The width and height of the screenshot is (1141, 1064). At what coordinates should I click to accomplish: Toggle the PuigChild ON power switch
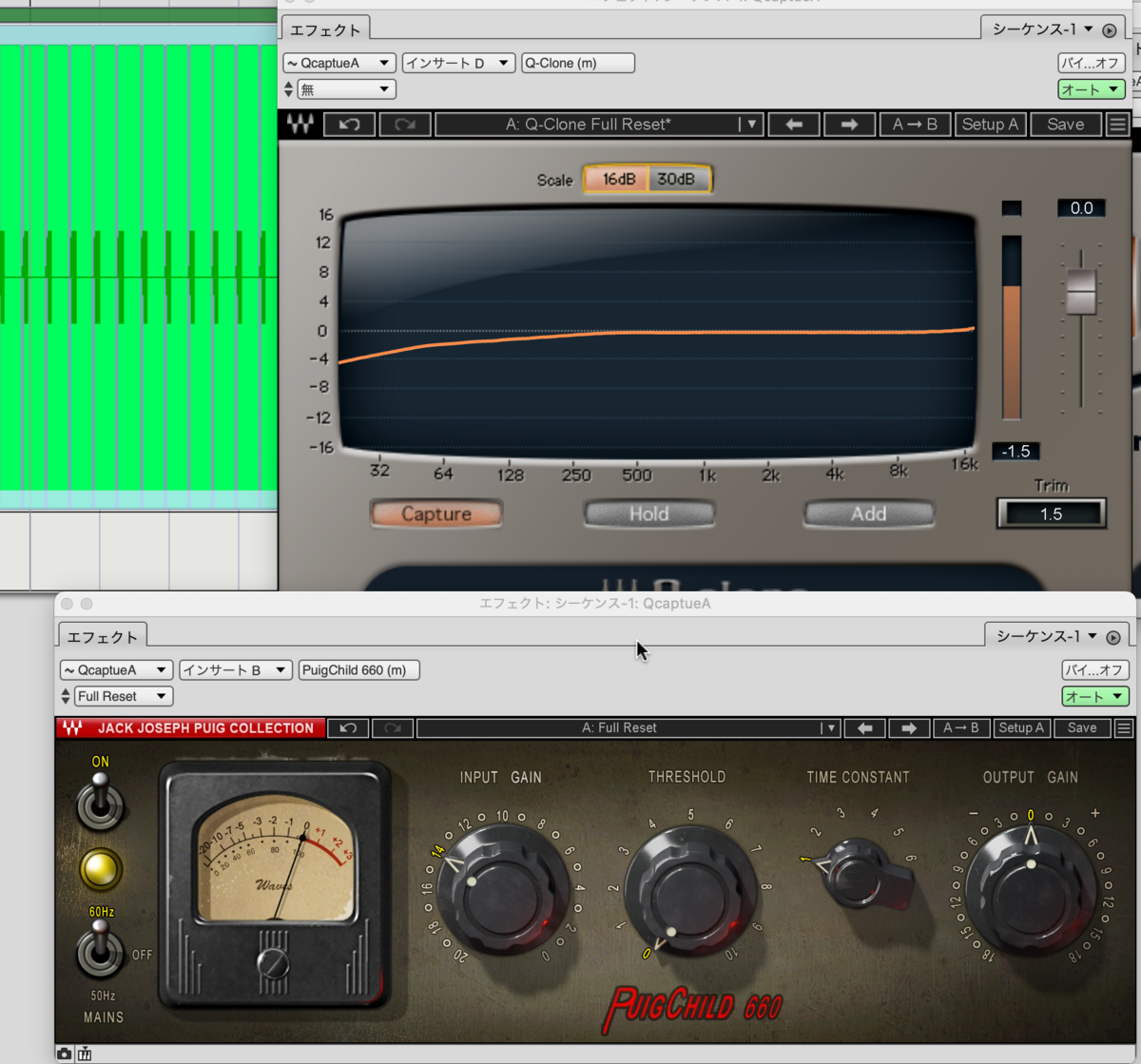(x=100, y=801)
